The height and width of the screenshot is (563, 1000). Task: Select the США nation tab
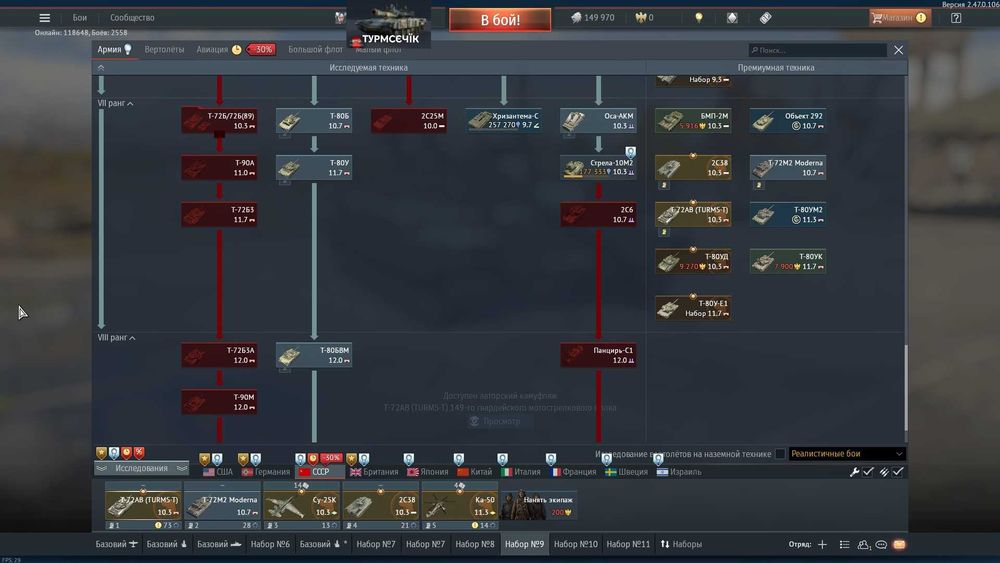pos(217,472)
